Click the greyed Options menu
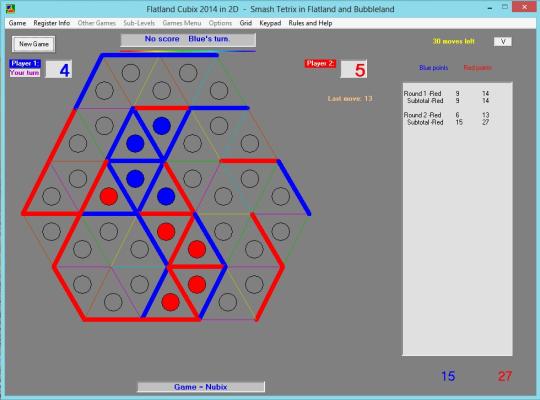Screen dimensions: 540x400 click(220, 23)
